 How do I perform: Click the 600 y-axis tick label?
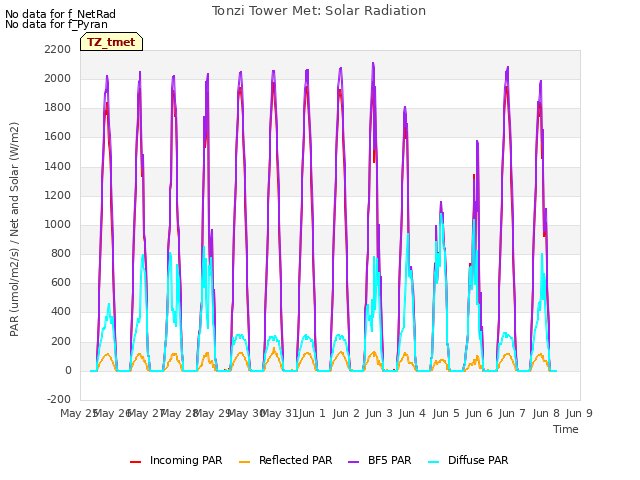61,282
